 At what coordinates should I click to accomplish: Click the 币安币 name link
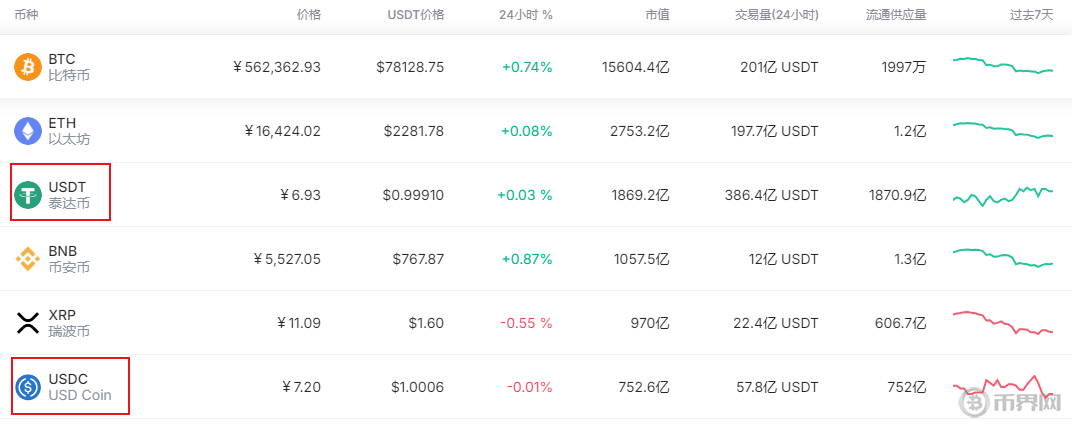(x=69, y=267)
